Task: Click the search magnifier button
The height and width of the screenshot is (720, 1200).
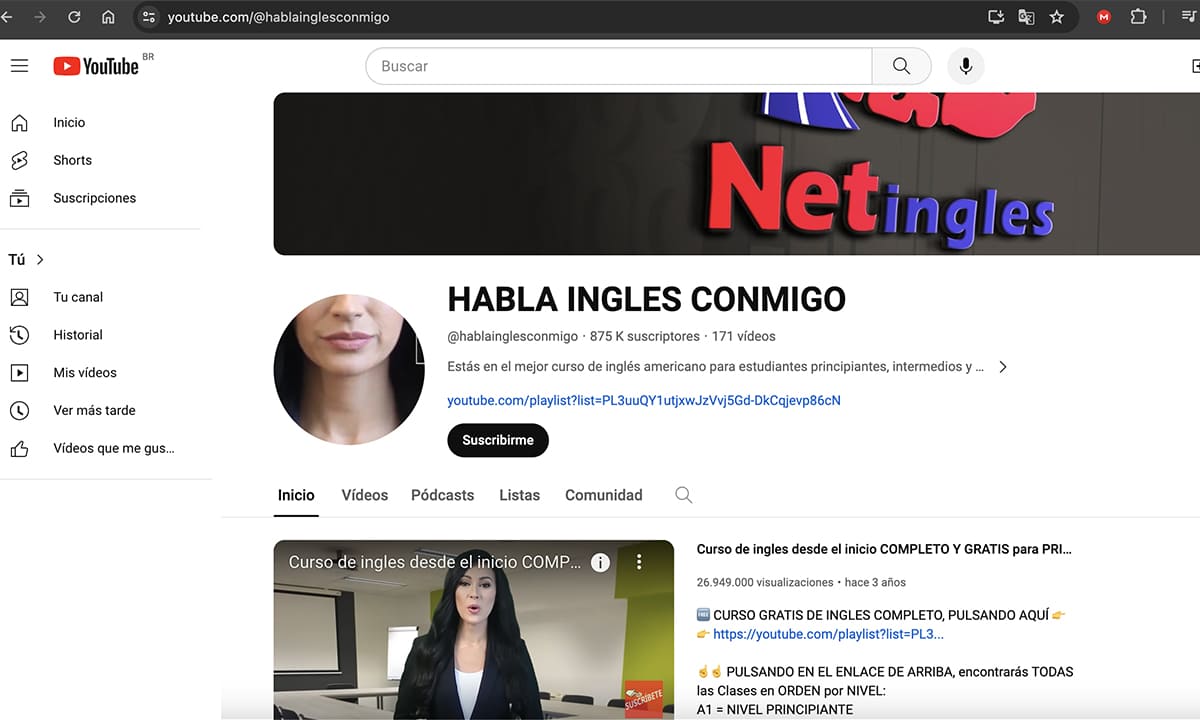Action: pyautogui.click(x=901, y=66)
